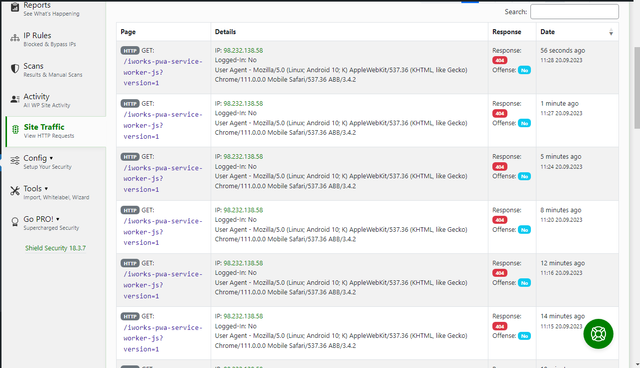Open IP link in 12 minutes ago row
Viewport: 640px width, 368px height.
tap(243, 263)
